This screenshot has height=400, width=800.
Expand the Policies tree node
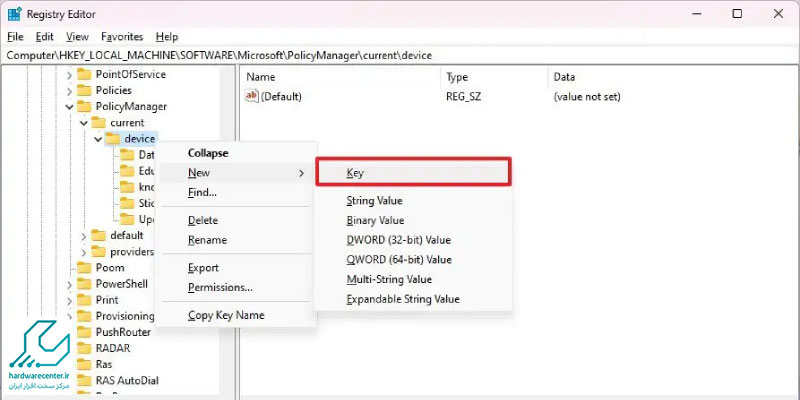click(x=69, y=91)
